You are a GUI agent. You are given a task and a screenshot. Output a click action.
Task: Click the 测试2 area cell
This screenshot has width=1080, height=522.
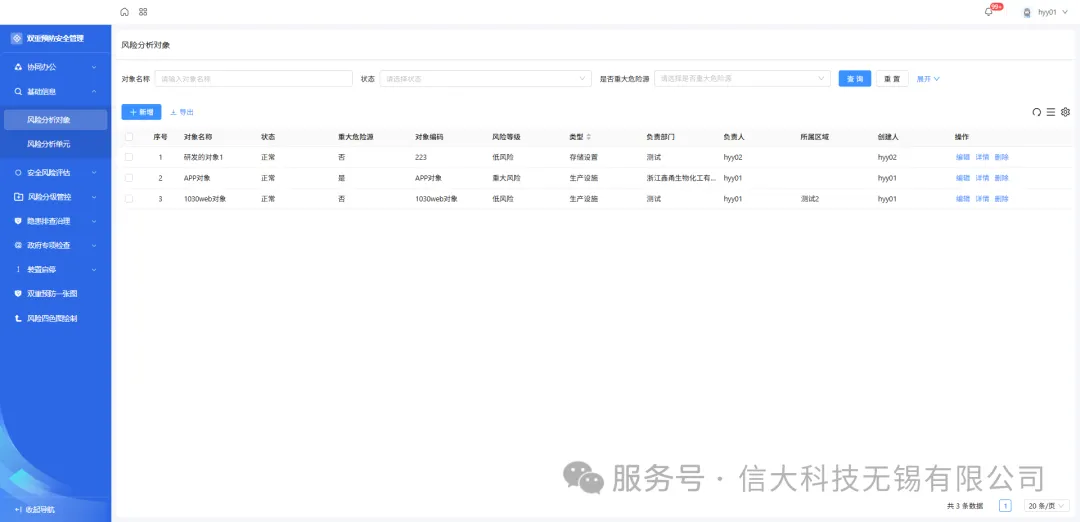tap(809, 198)
